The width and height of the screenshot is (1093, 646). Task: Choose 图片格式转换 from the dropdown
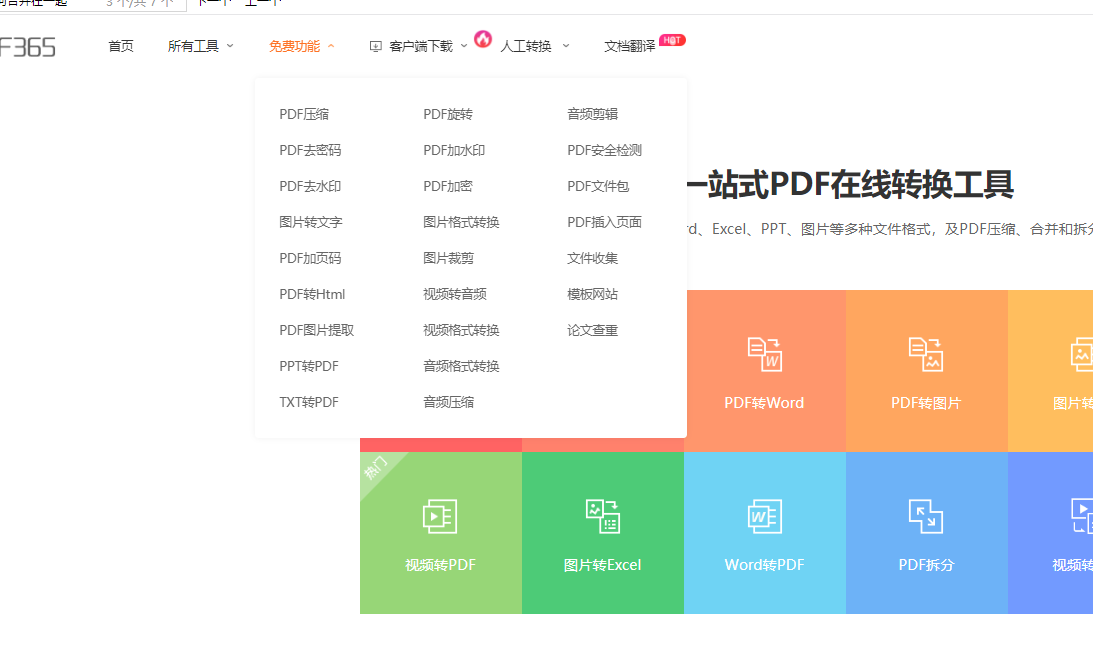click(x=461, y=222)
